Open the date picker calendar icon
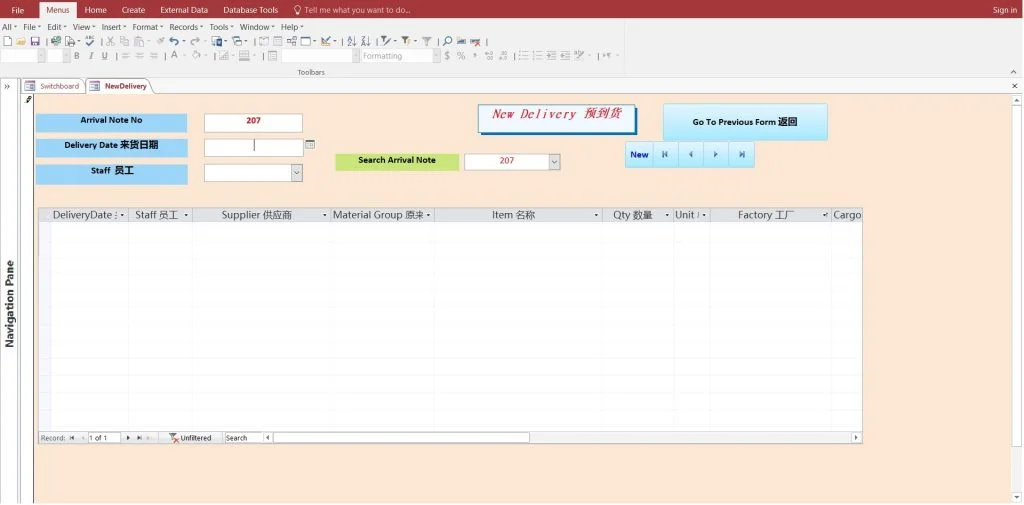Viewport: 1024px width, 505px height. (310, 145)
